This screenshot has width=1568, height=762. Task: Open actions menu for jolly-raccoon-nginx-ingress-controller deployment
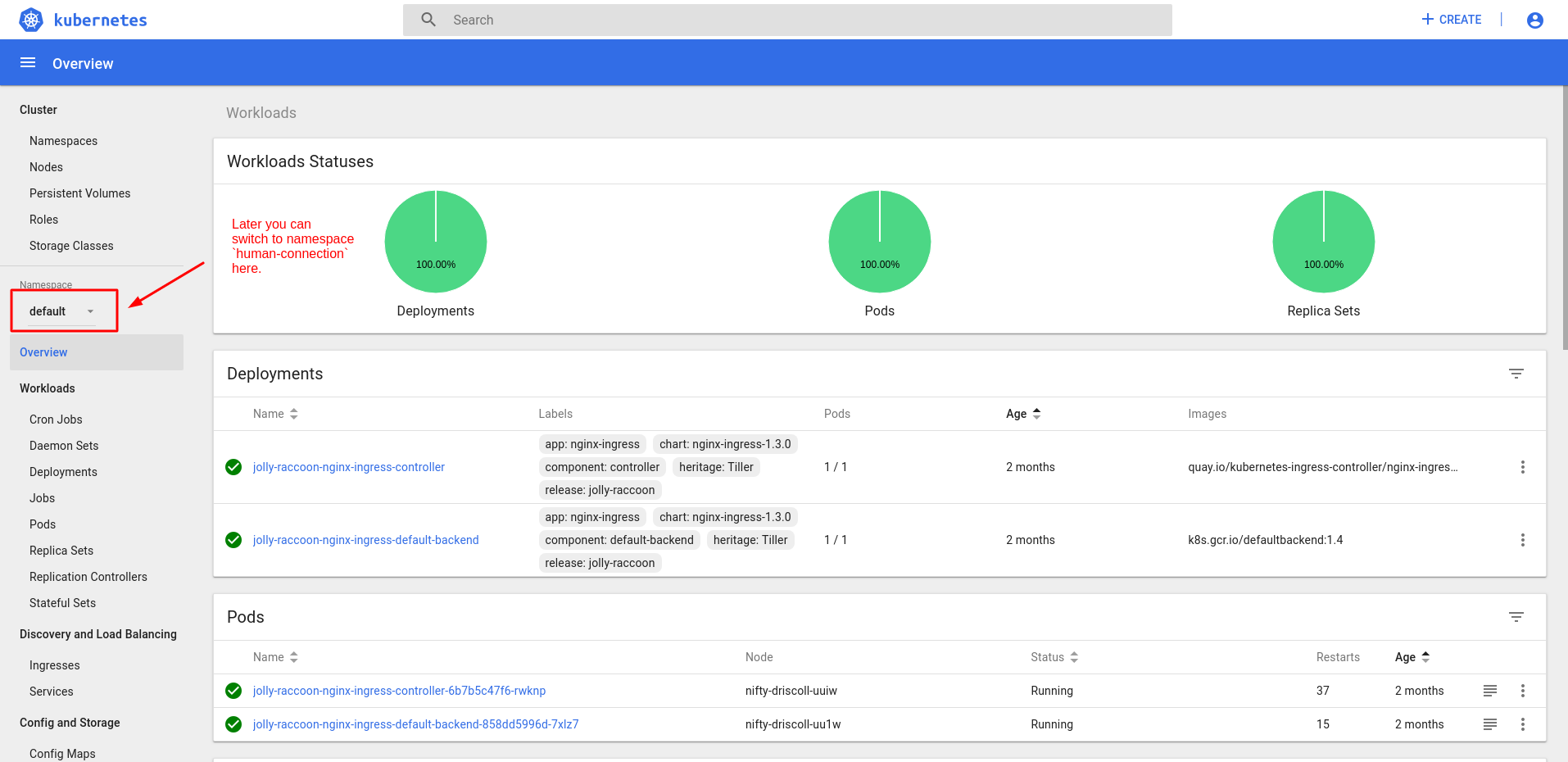click(x=1522, y=467)
